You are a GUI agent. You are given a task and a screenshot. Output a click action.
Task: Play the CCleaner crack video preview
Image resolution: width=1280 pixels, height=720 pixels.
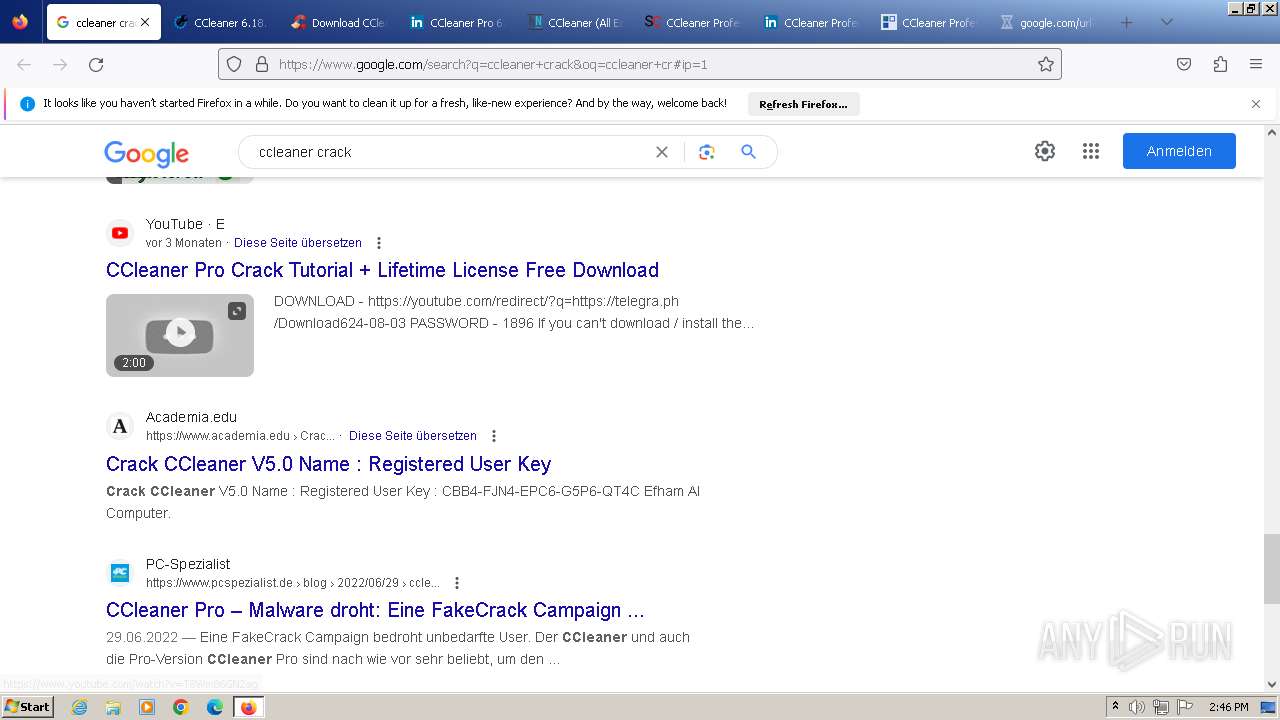(x=180, y=335)
